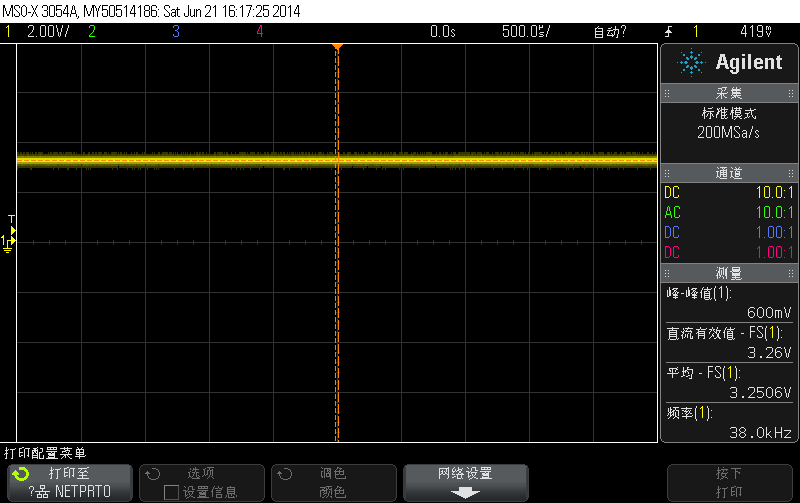Click the 0.0s delay time value
Viewport: 800px width, 503px height.
pyautogui.click(x=442, y=32)
